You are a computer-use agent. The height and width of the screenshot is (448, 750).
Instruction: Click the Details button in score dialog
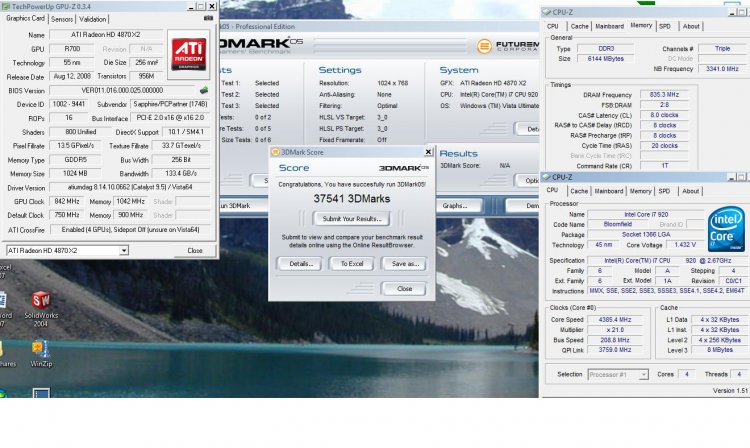[301, 263]
